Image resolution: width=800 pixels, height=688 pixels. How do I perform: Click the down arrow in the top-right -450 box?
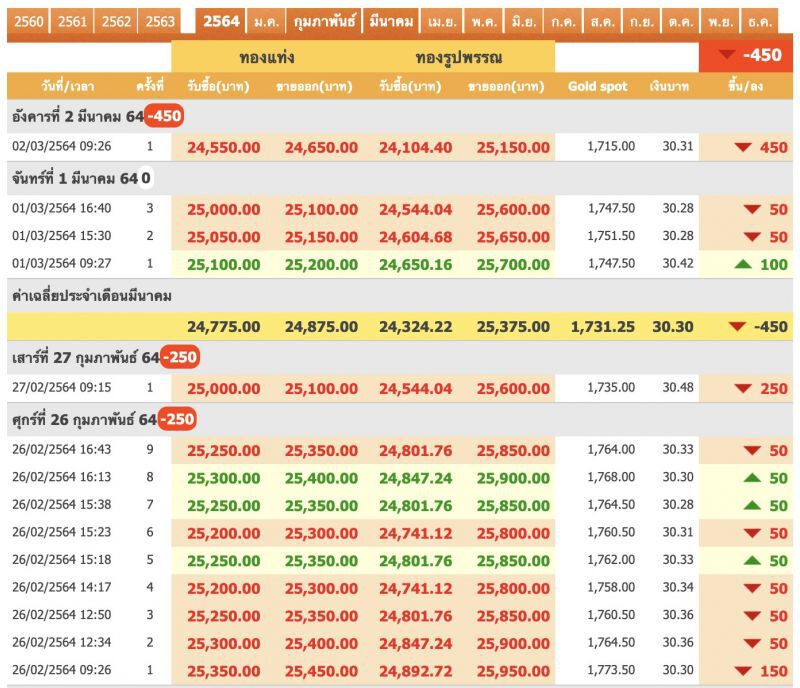coord(726,55)
